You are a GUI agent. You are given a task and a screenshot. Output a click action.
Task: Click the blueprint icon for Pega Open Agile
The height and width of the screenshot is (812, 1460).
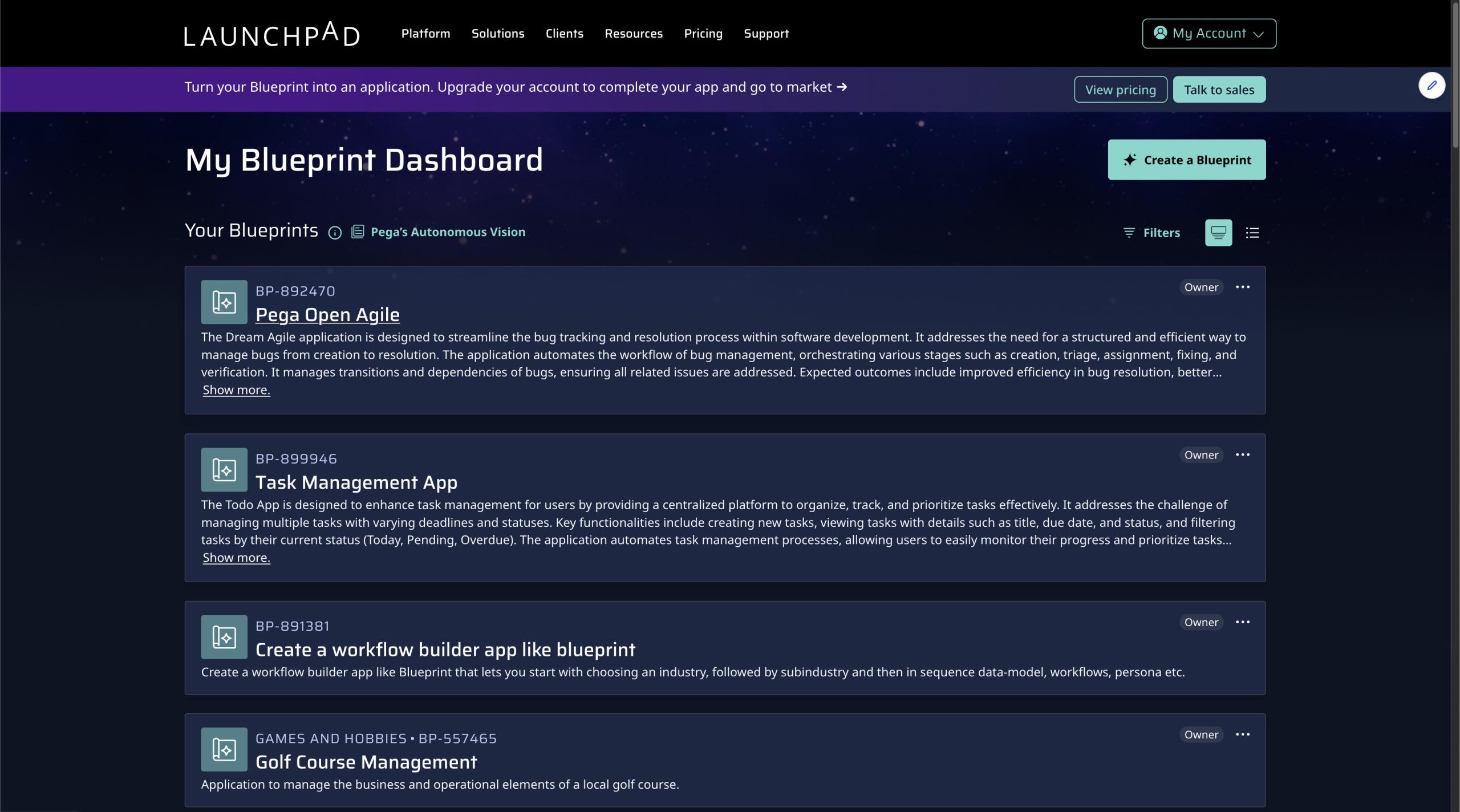point(224,302)
